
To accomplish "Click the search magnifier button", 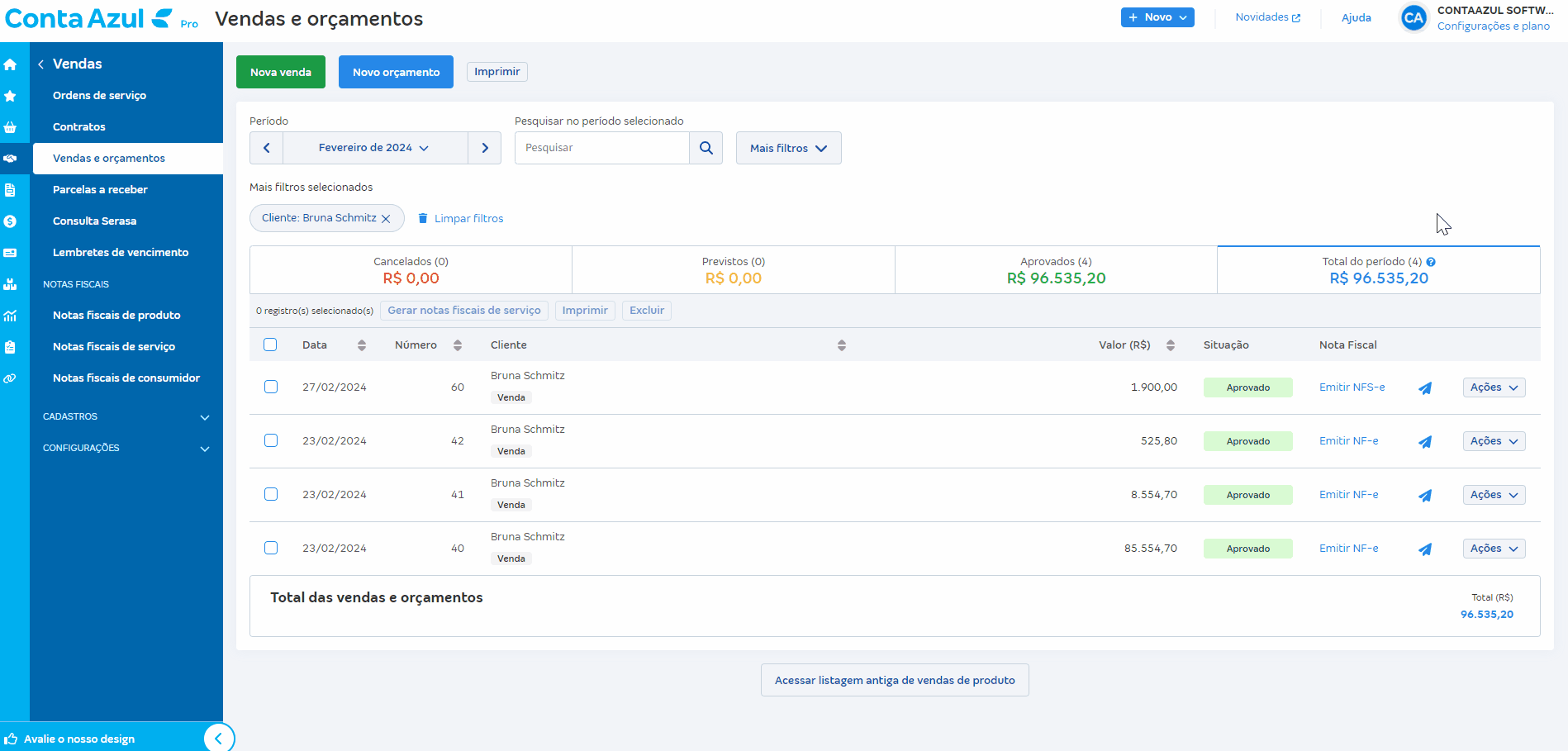I will click(706, 148).
